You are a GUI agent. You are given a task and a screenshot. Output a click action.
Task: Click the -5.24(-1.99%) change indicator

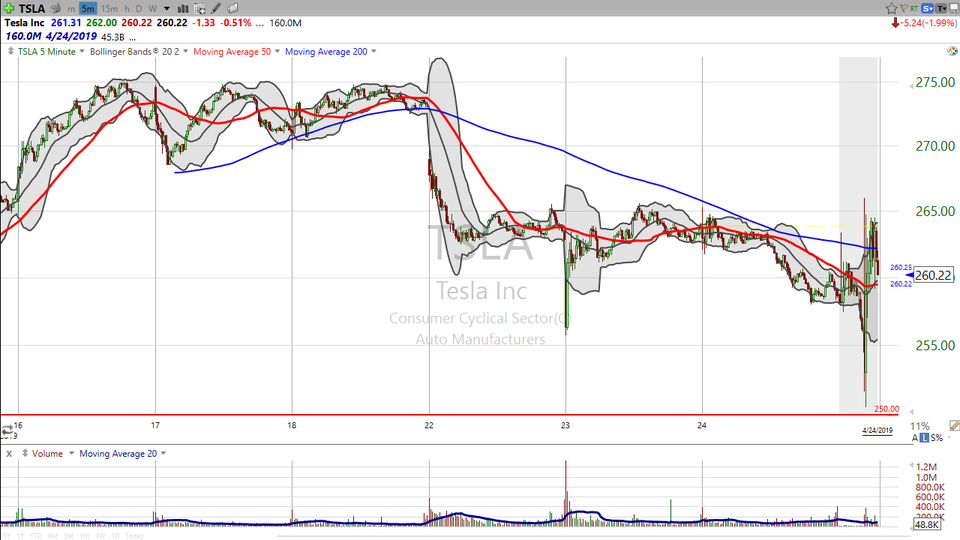[924, 23]
